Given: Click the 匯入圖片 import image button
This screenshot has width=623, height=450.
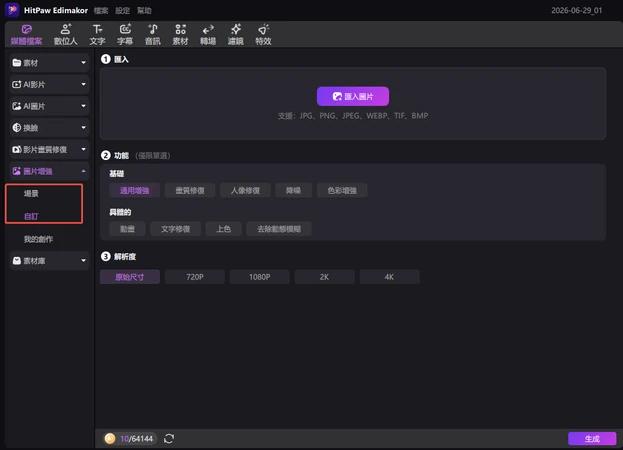Looking at the screenshot, I should [x=353, y=96].
